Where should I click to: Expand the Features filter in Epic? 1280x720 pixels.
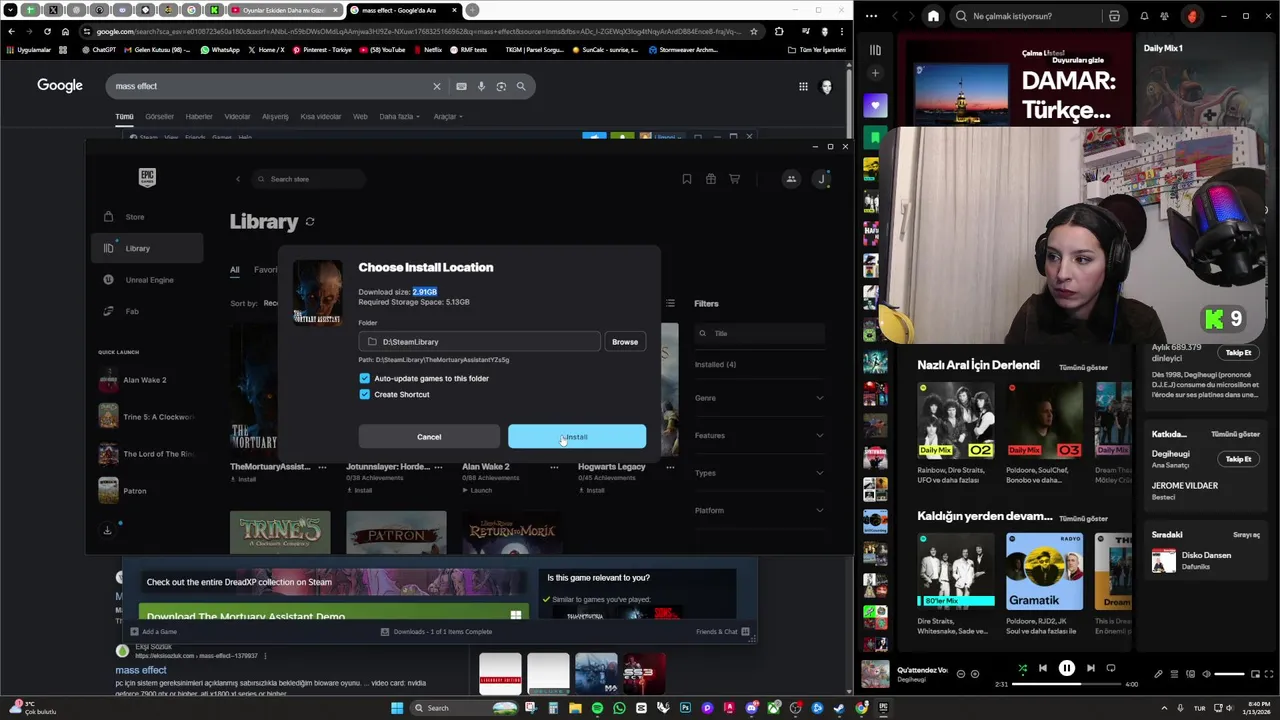click(x=759, y=435)
